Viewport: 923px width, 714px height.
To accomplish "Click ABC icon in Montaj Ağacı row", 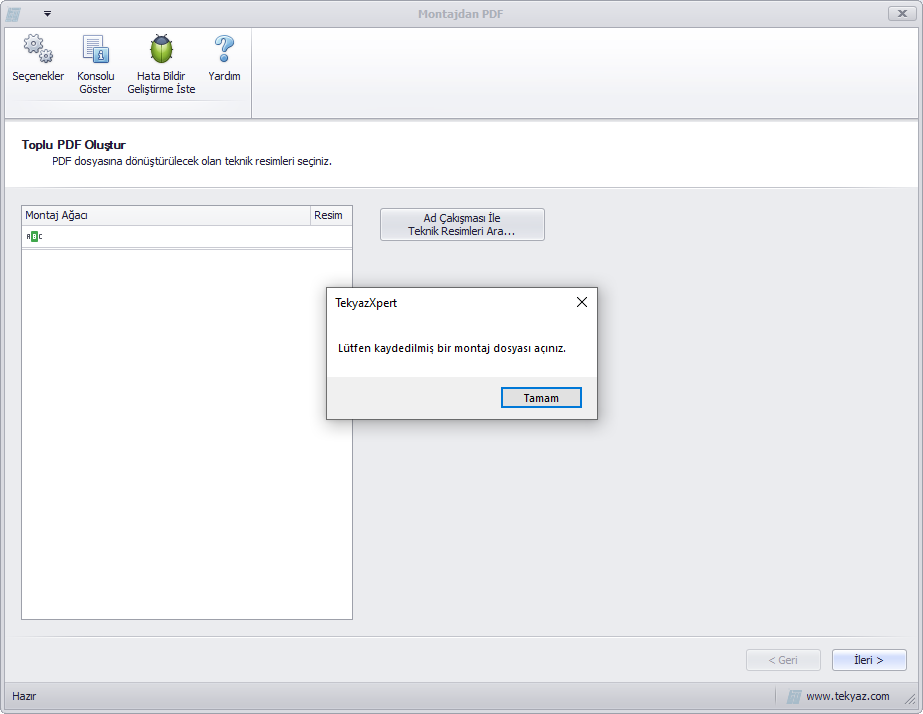I will 34,237.
